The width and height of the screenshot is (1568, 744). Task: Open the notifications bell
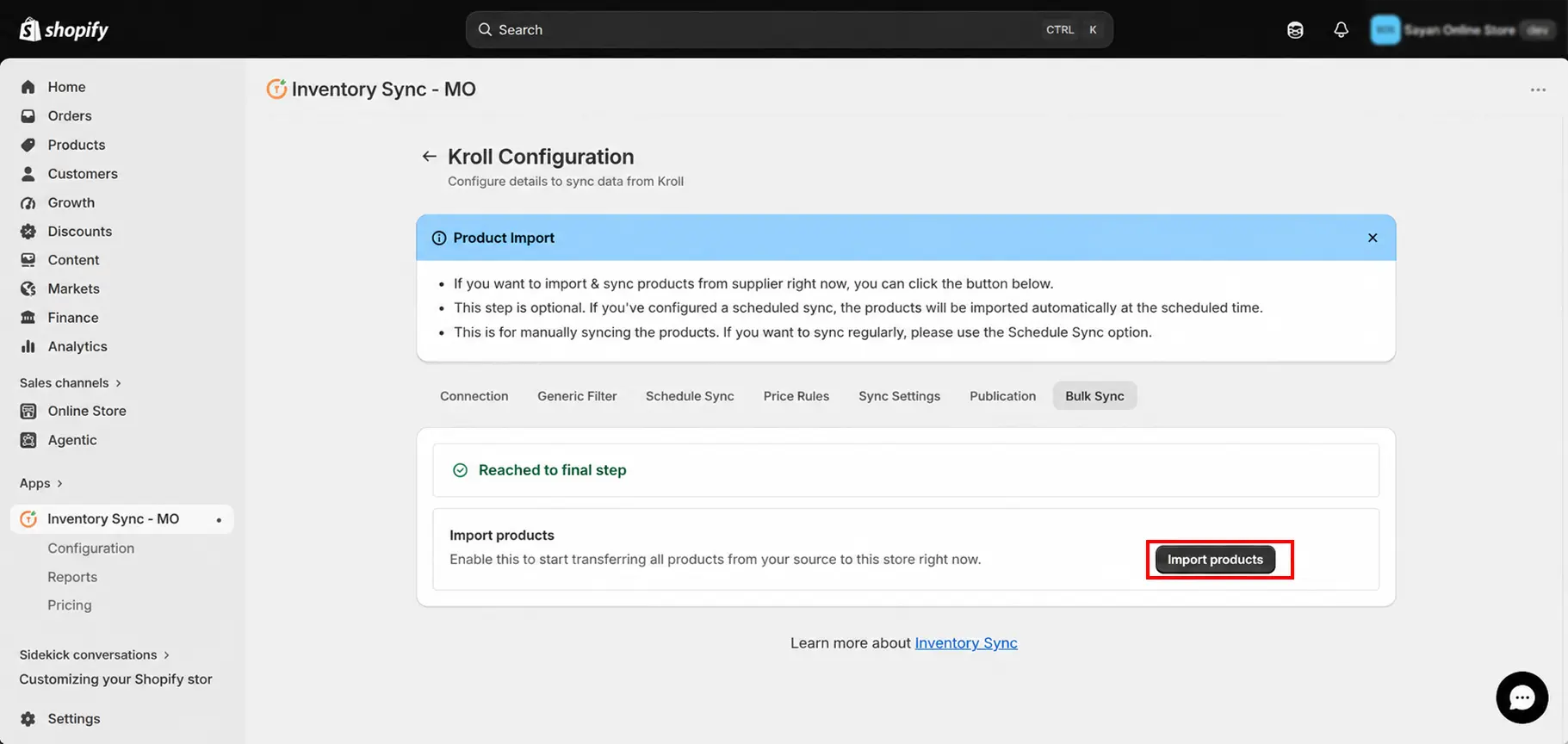[x=1341, y=29]
